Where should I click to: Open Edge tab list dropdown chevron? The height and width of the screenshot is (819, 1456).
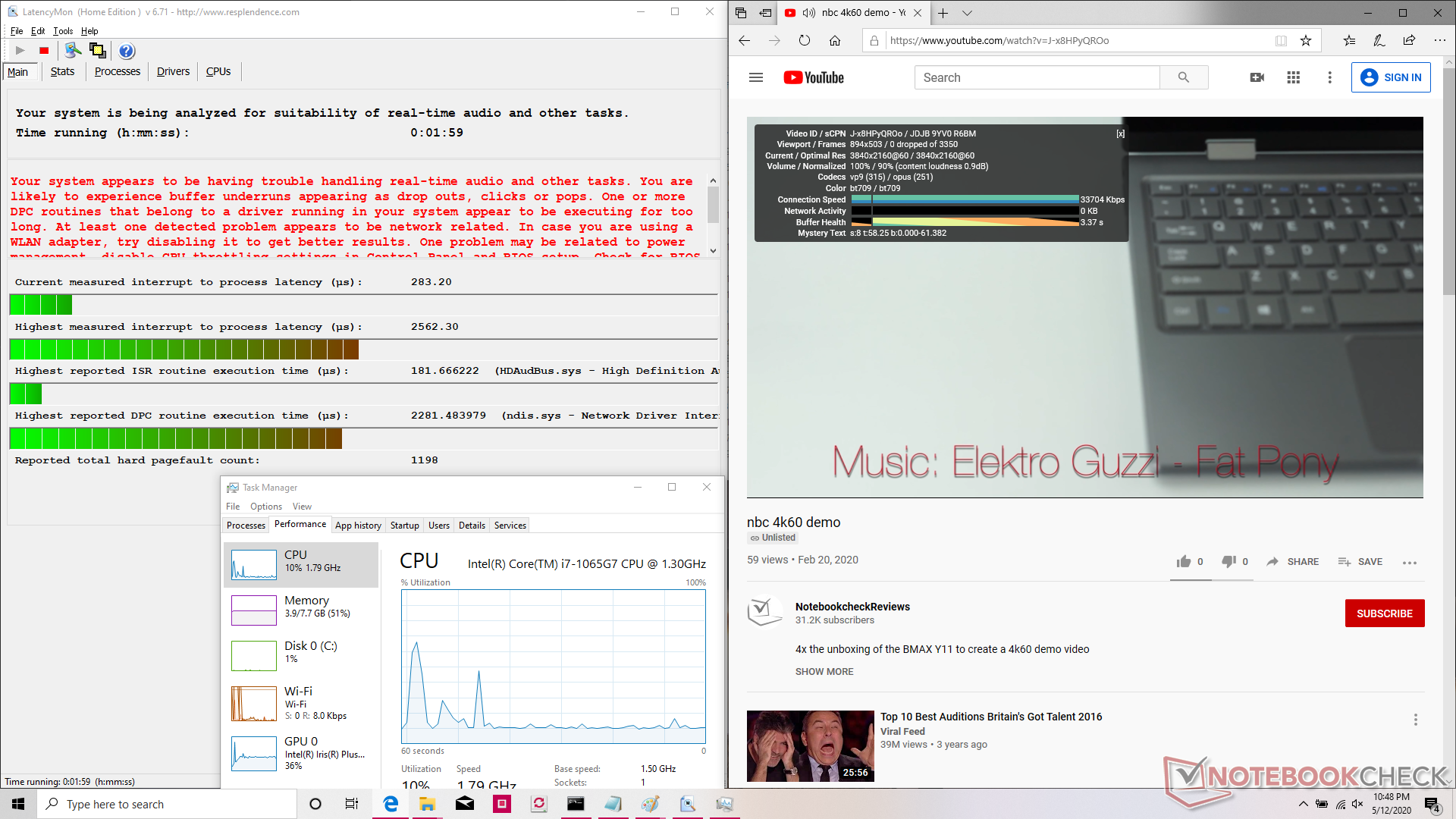(x=967, y=13)
